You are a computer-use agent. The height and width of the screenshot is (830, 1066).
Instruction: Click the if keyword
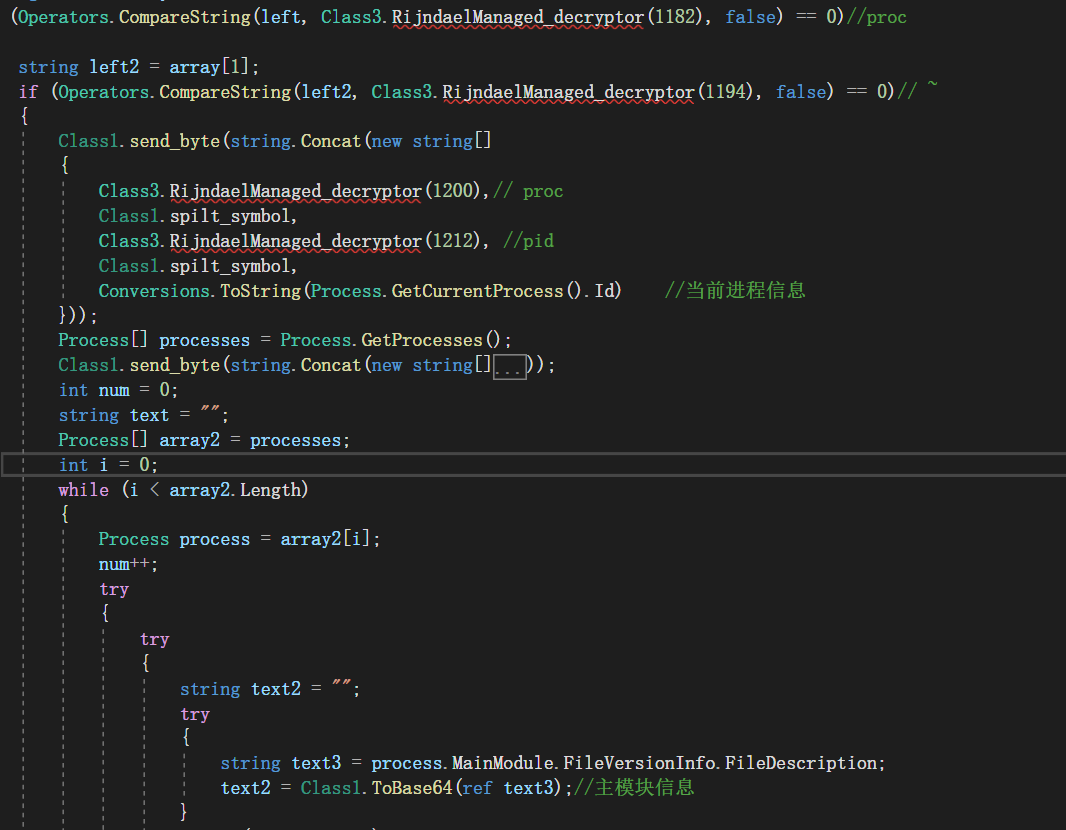(29, 91)
